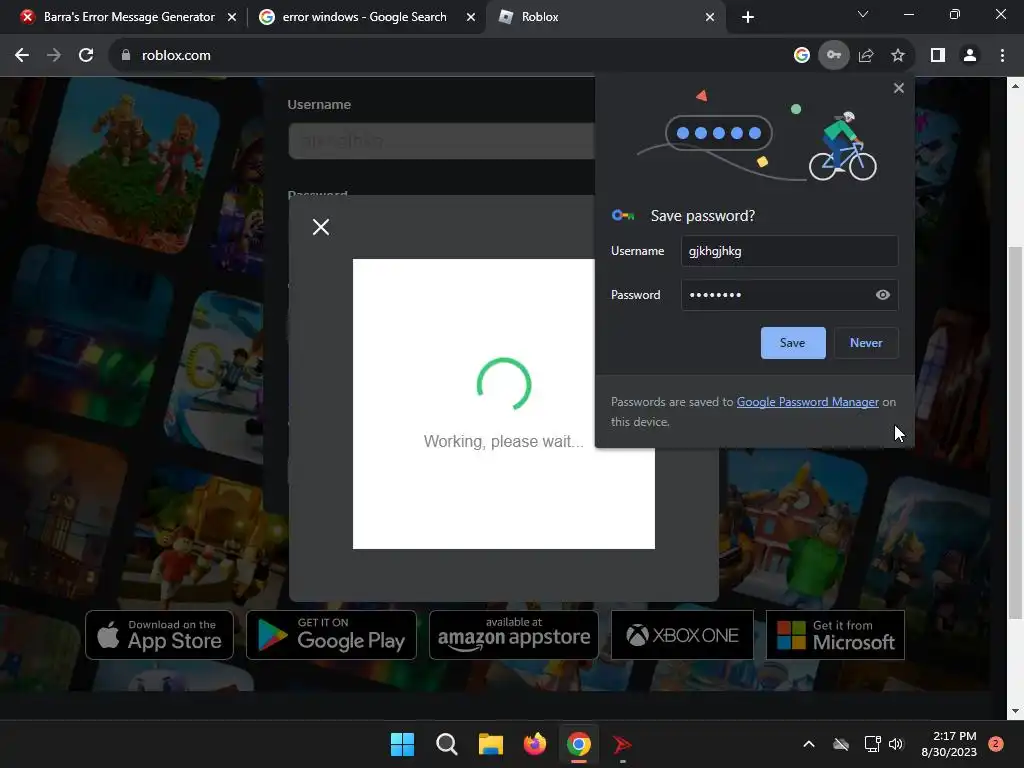Open Download on the App Store badge
Viewport: 1024px width, 768px height.
[x=159, y=635]
